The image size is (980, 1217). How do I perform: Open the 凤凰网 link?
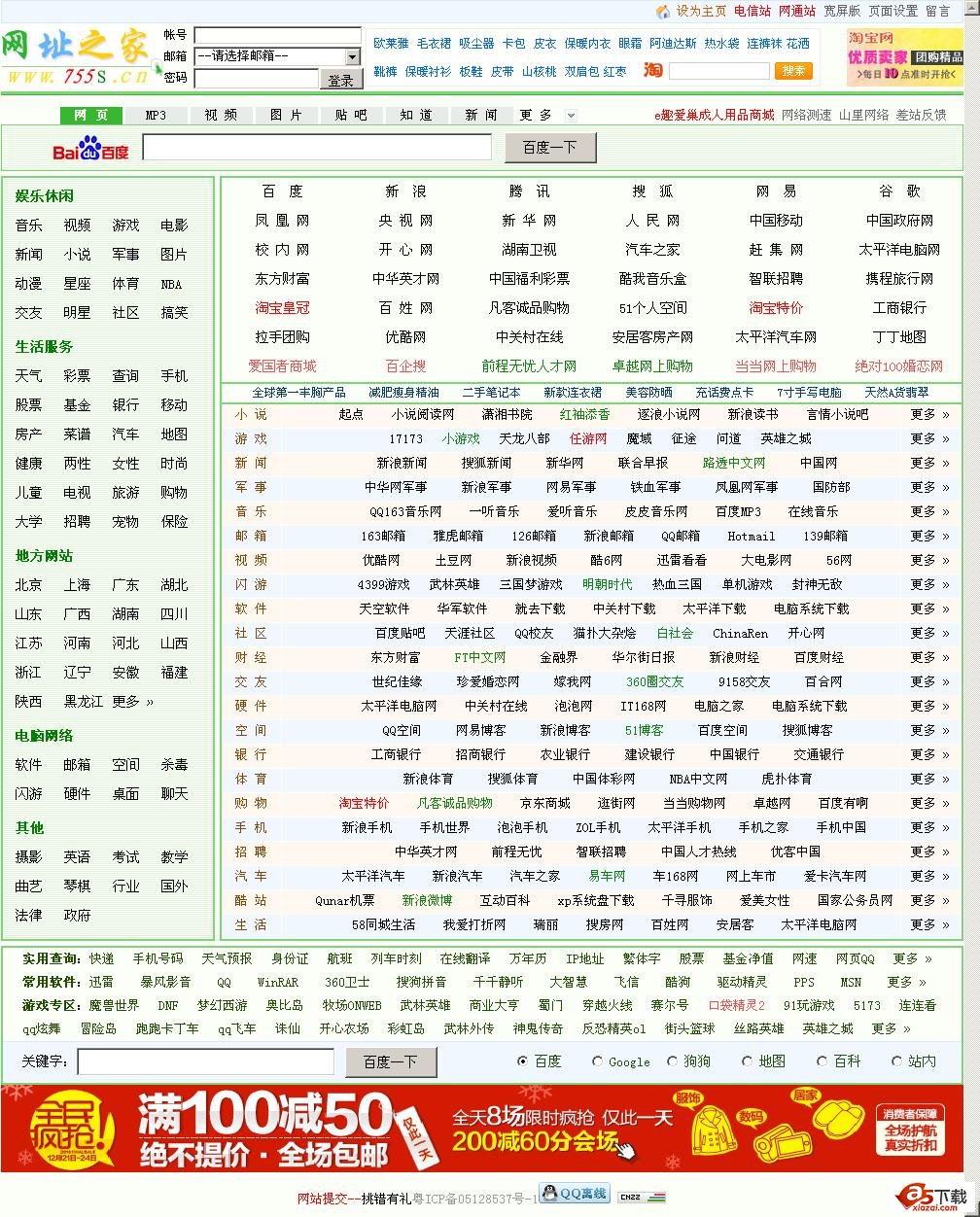coord(283,221)
